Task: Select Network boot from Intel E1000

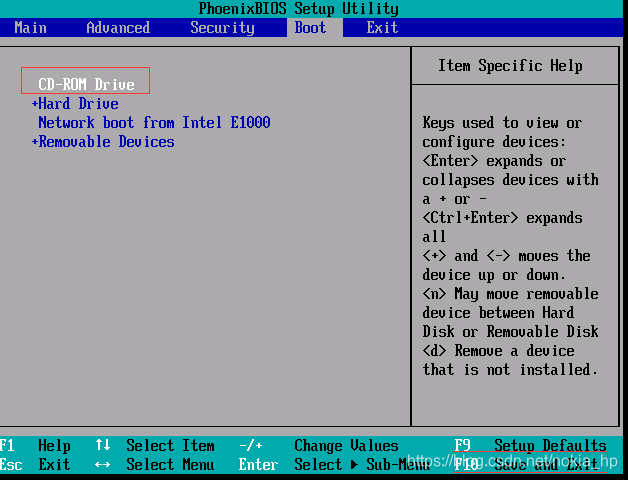Action: pyautogui.click(x=154, y=122)
